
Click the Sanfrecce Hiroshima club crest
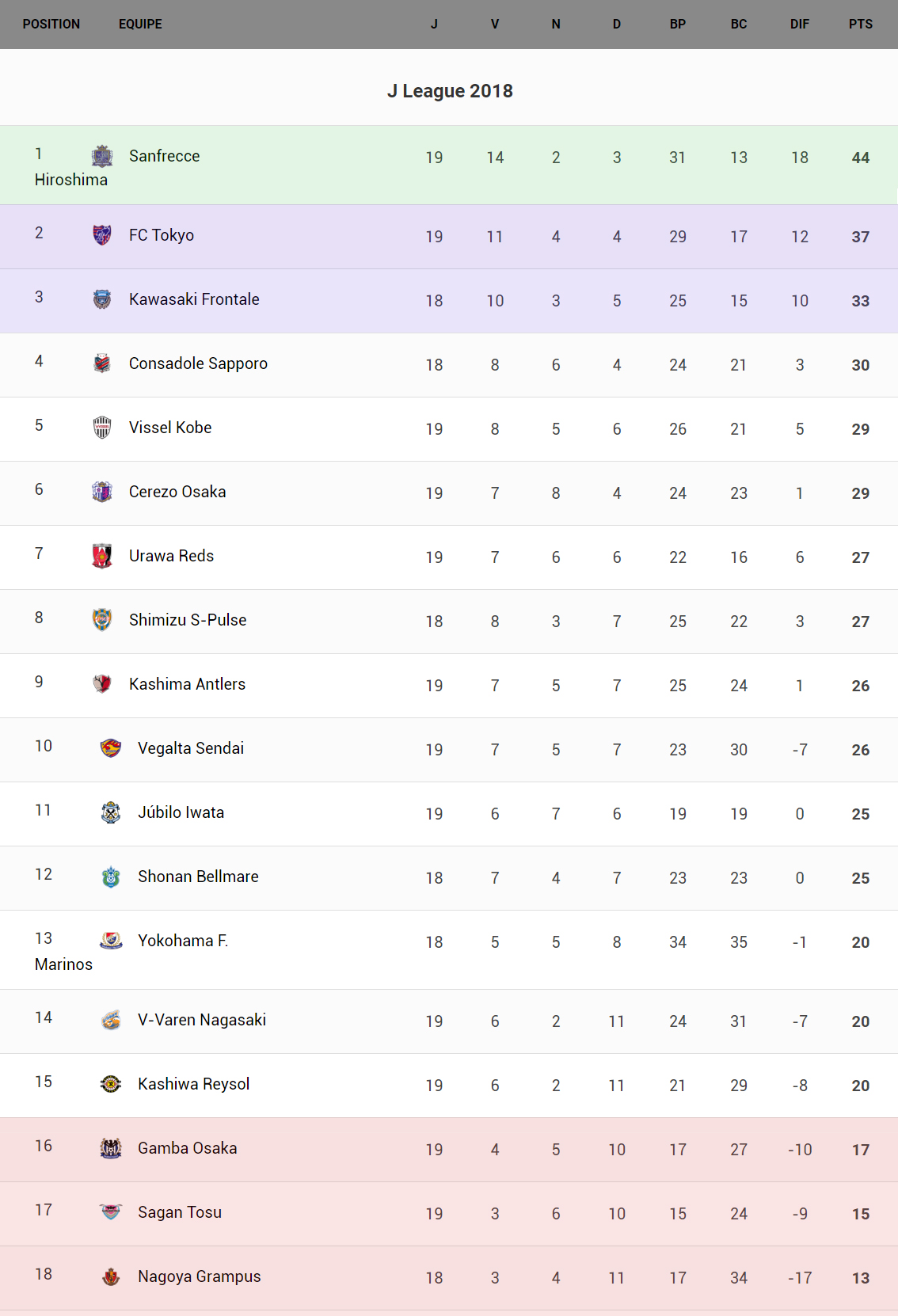coord(102,156)
